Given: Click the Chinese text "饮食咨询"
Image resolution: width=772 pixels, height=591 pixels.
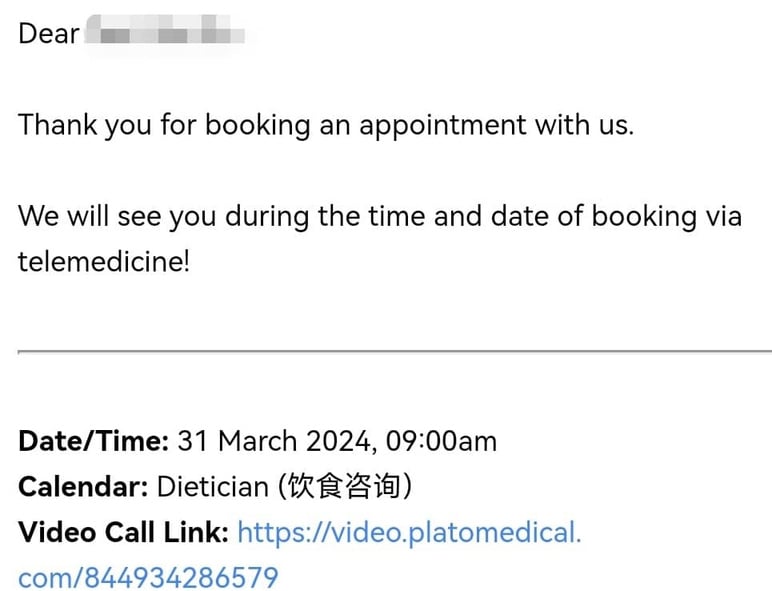Looking at the screenshot, I should pyautogui.click(x=344, y=487).
